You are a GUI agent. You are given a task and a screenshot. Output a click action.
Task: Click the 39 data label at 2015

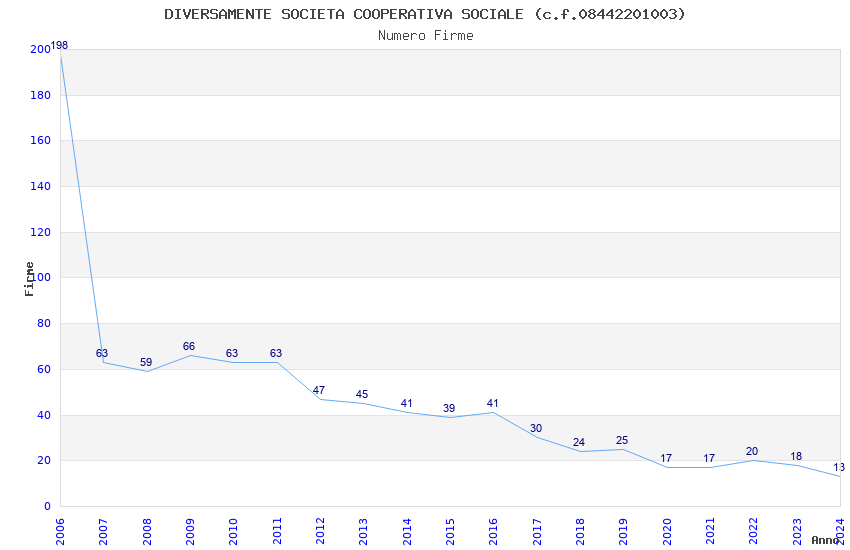pos(449,409)
